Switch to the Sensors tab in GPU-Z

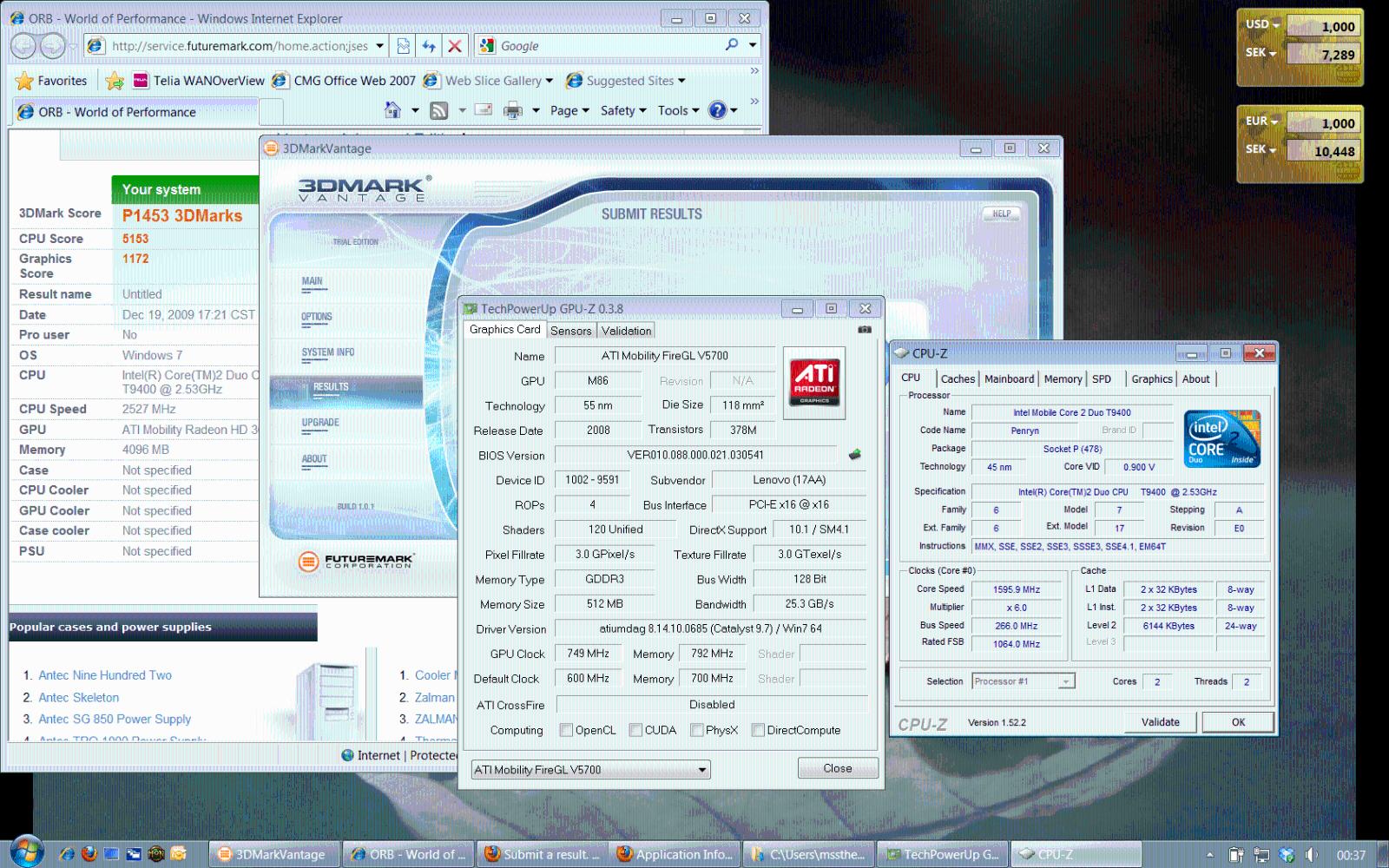[570, 331]
